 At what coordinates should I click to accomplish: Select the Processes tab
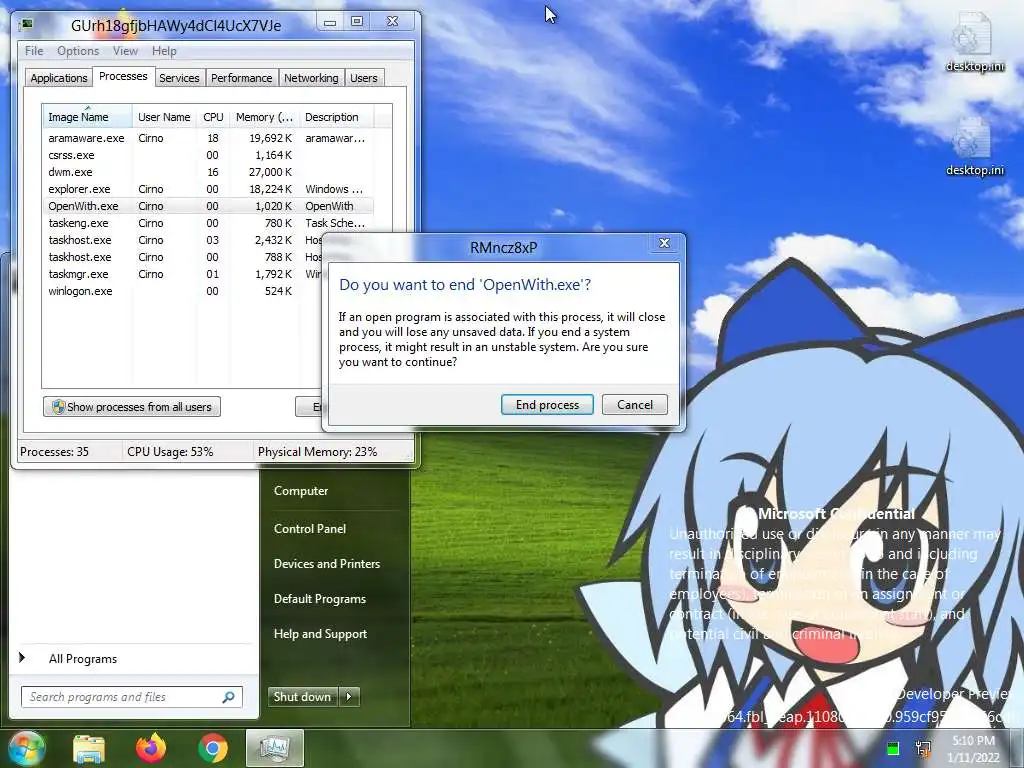point(123,76)
